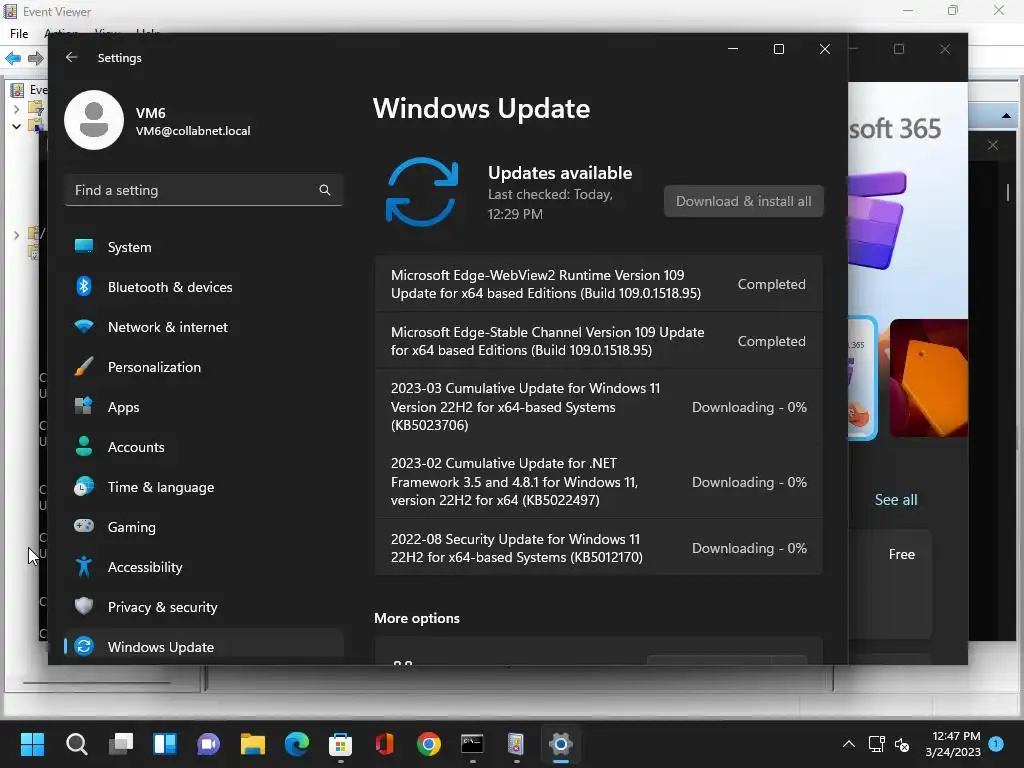Select Windows Update in the sidebar
Screen dimensions: 1024x768
[x=204, y=647]
